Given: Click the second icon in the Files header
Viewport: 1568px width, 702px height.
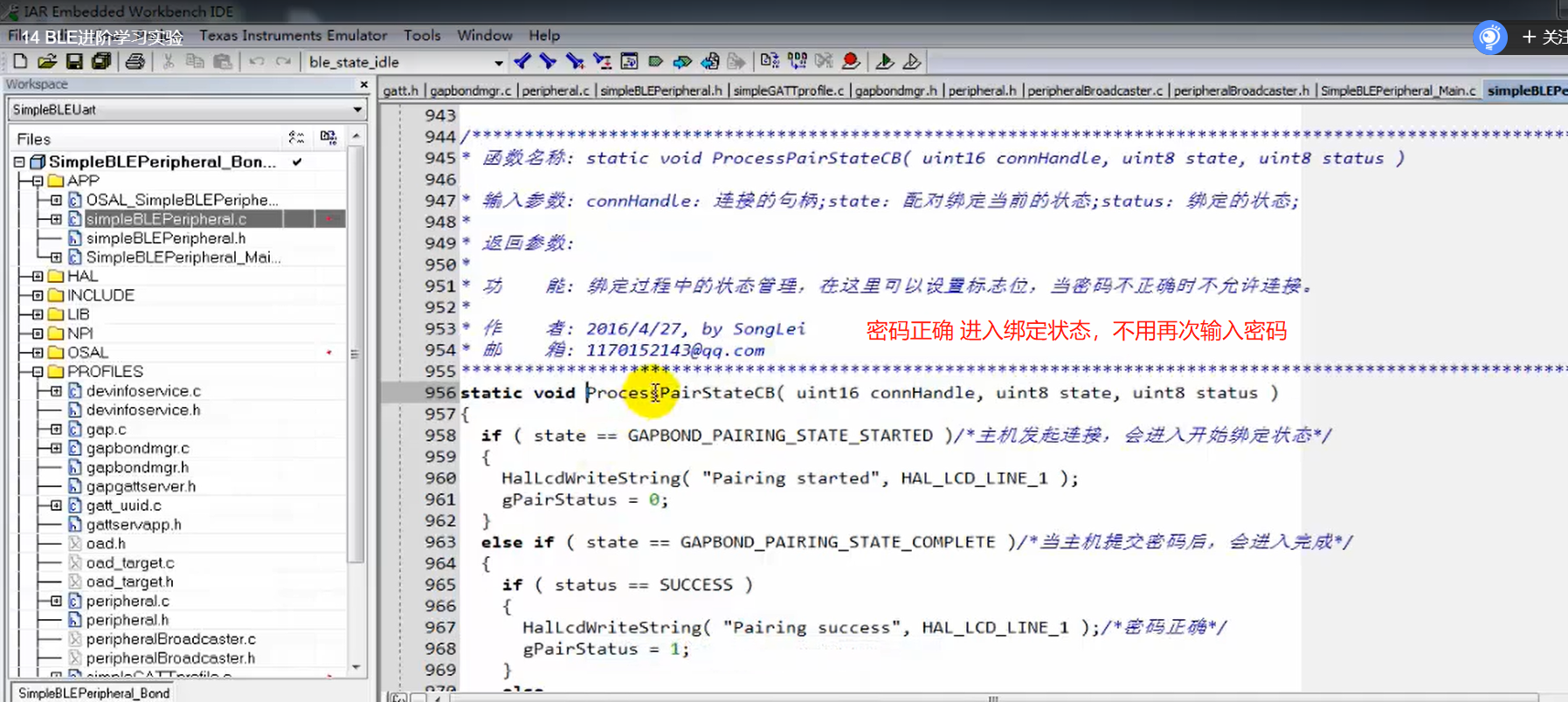Looking at the screenshot, I should click(x=328, y=138).
